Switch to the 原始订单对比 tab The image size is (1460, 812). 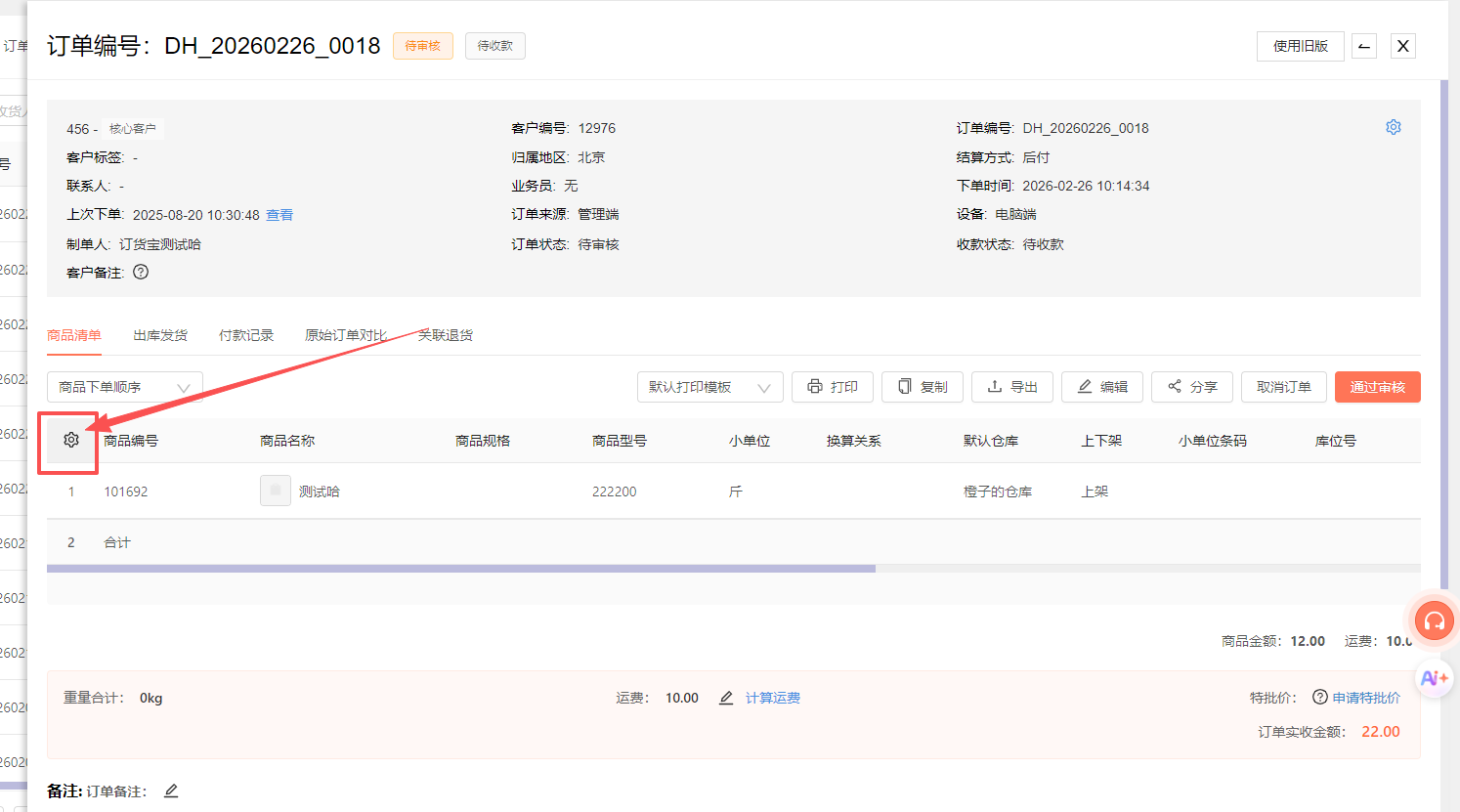click(346, 335)
